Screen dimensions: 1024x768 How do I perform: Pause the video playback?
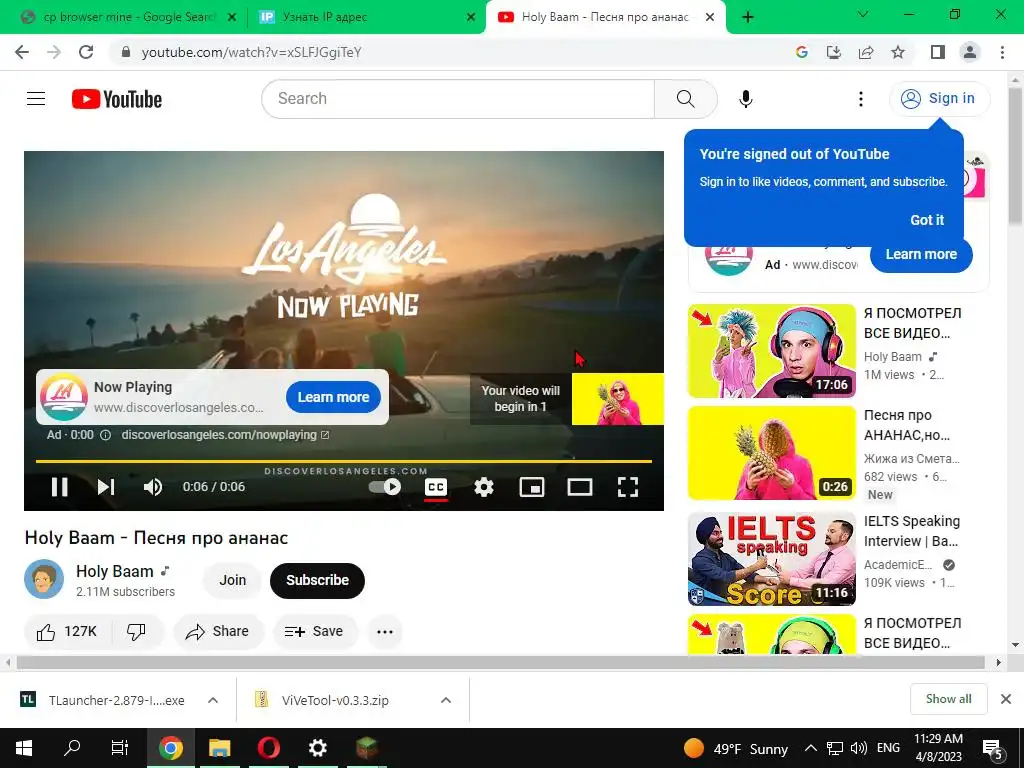pyautogui.click(x=59, y=487)
